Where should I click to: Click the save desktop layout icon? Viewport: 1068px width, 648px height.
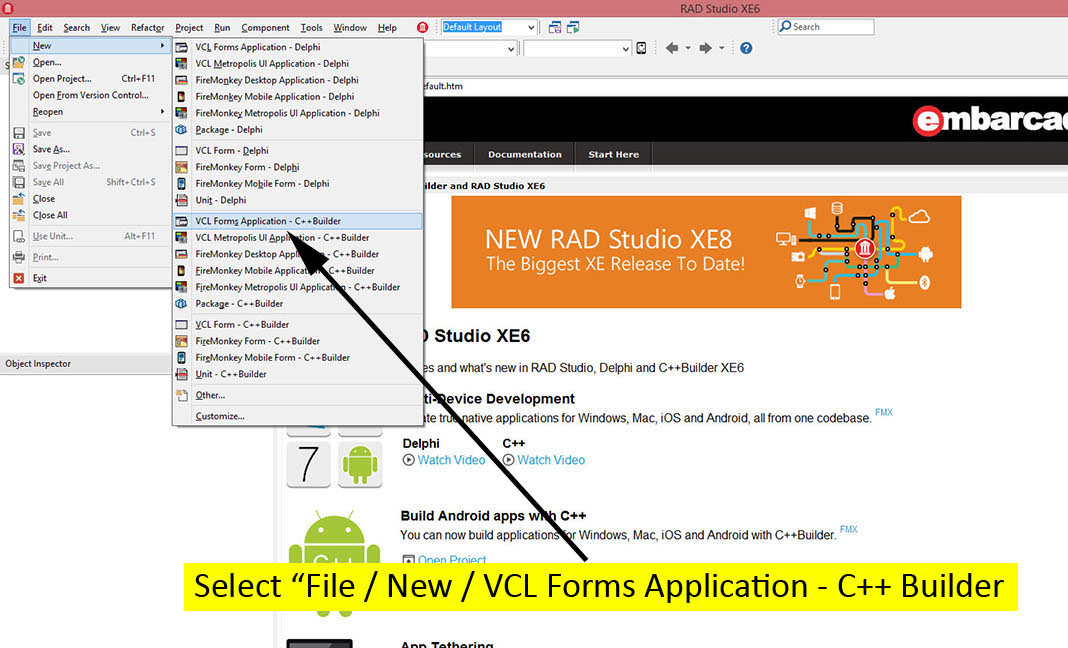pos(555,27)
